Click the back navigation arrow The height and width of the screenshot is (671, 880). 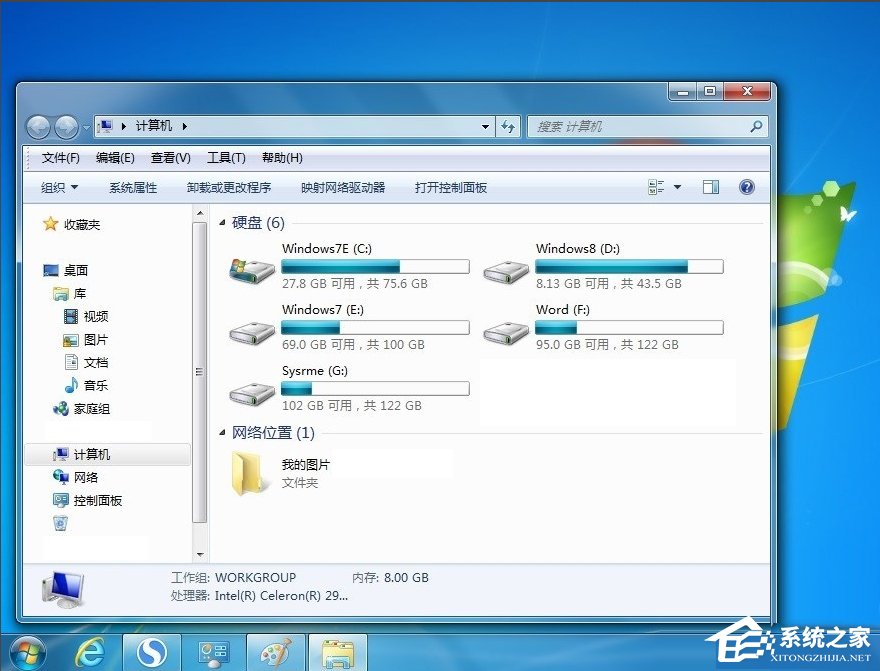(38, 126)
